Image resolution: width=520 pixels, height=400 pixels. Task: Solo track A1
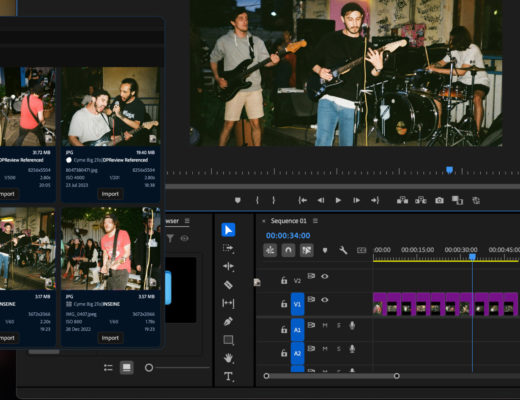coord(339,325)
